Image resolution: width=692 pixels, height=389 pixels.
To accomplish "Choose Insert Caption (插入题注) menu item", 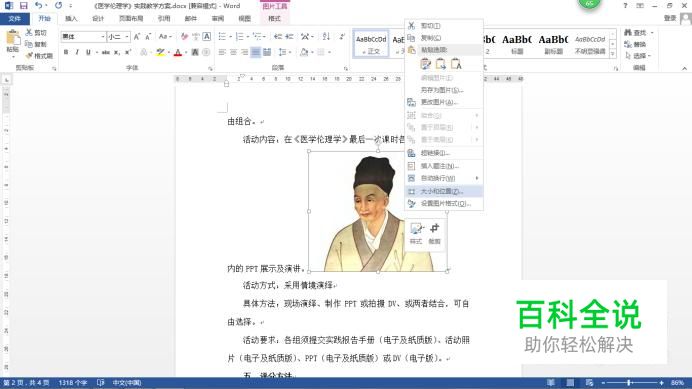I will point(444,166).
